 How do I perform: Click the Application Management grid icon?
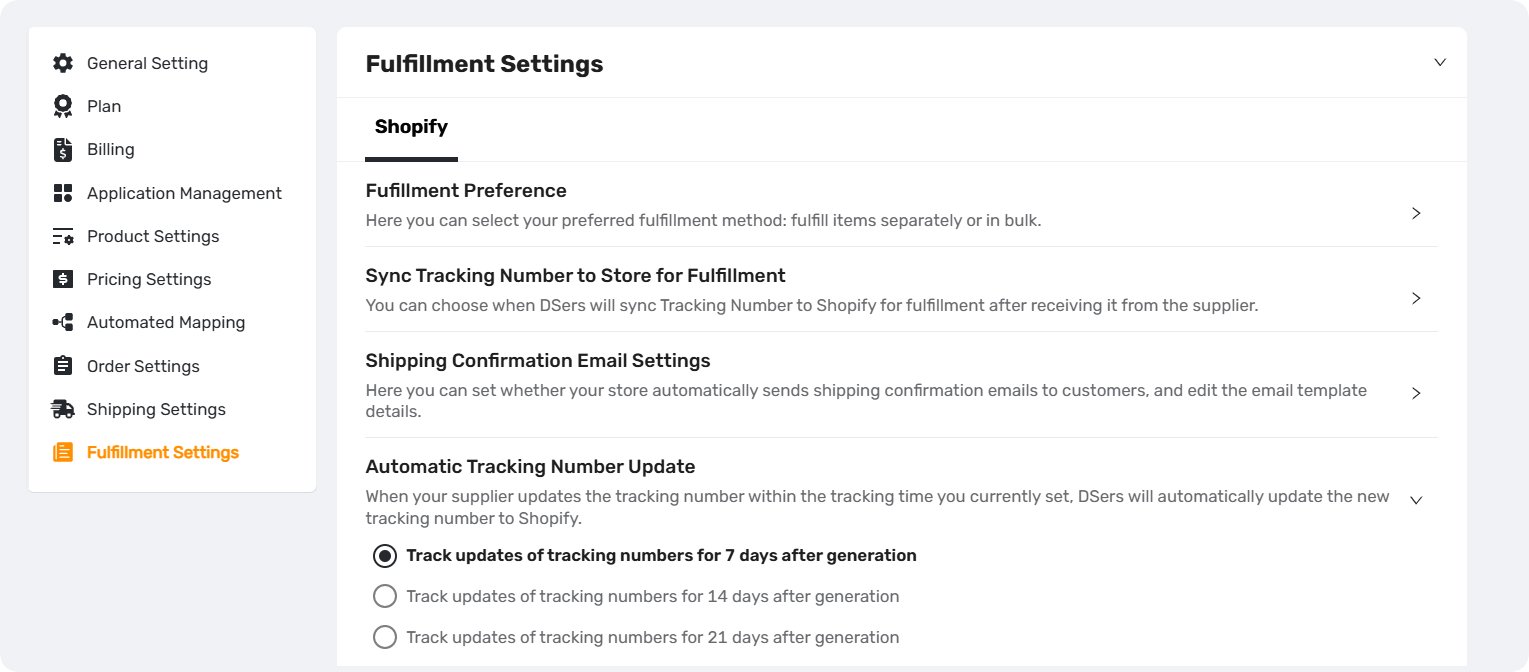pos(63,193)
